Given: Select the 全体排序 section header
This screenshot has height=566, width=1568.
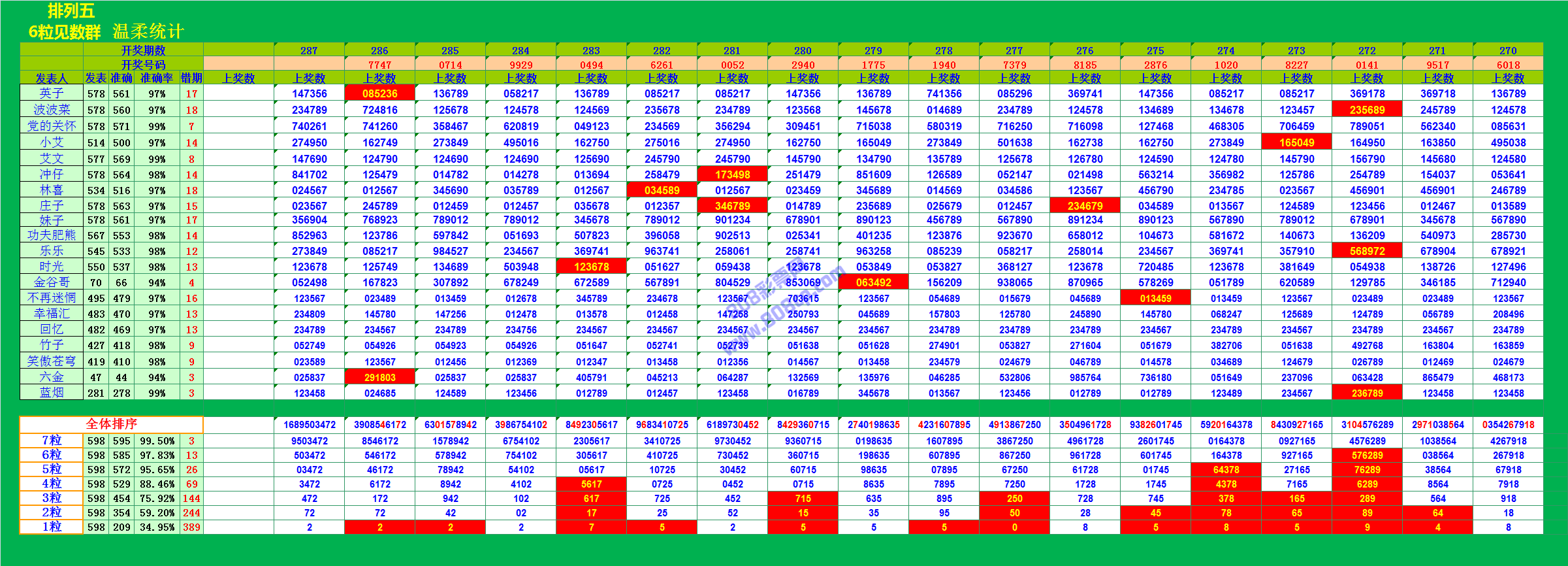Looking at the screenshot, I should click(112, 424).
